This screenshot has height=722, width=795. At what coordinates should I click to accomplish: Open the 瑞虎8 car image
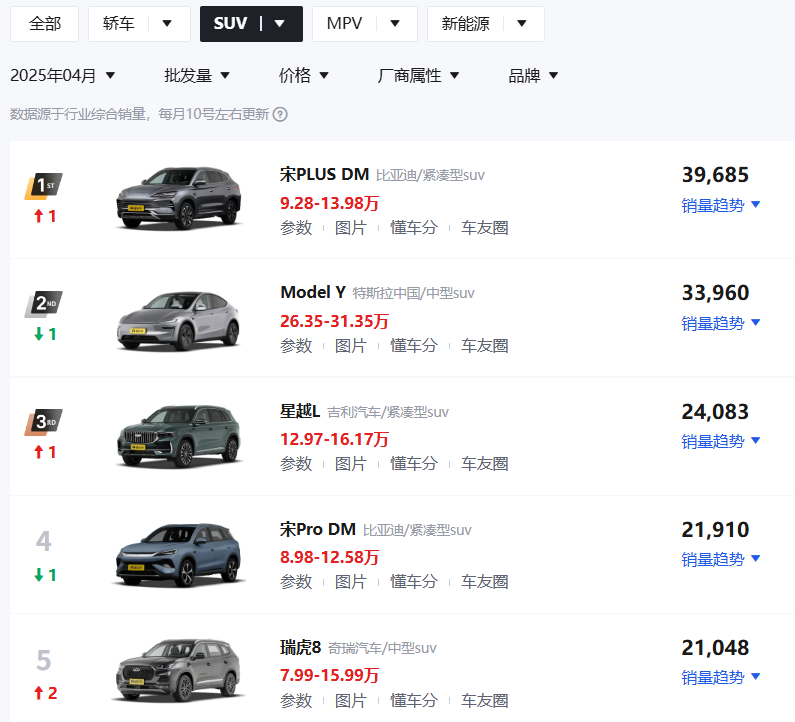click(178, 670)
